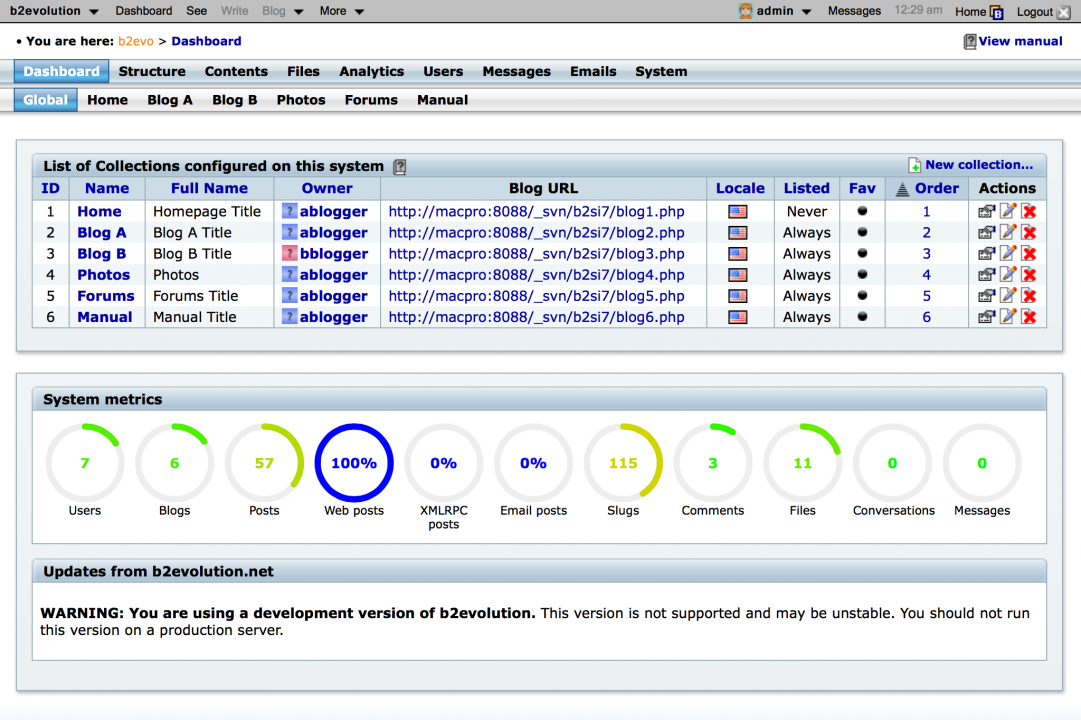Click the US flag locale icon for Photos row

tap(738, 275)
